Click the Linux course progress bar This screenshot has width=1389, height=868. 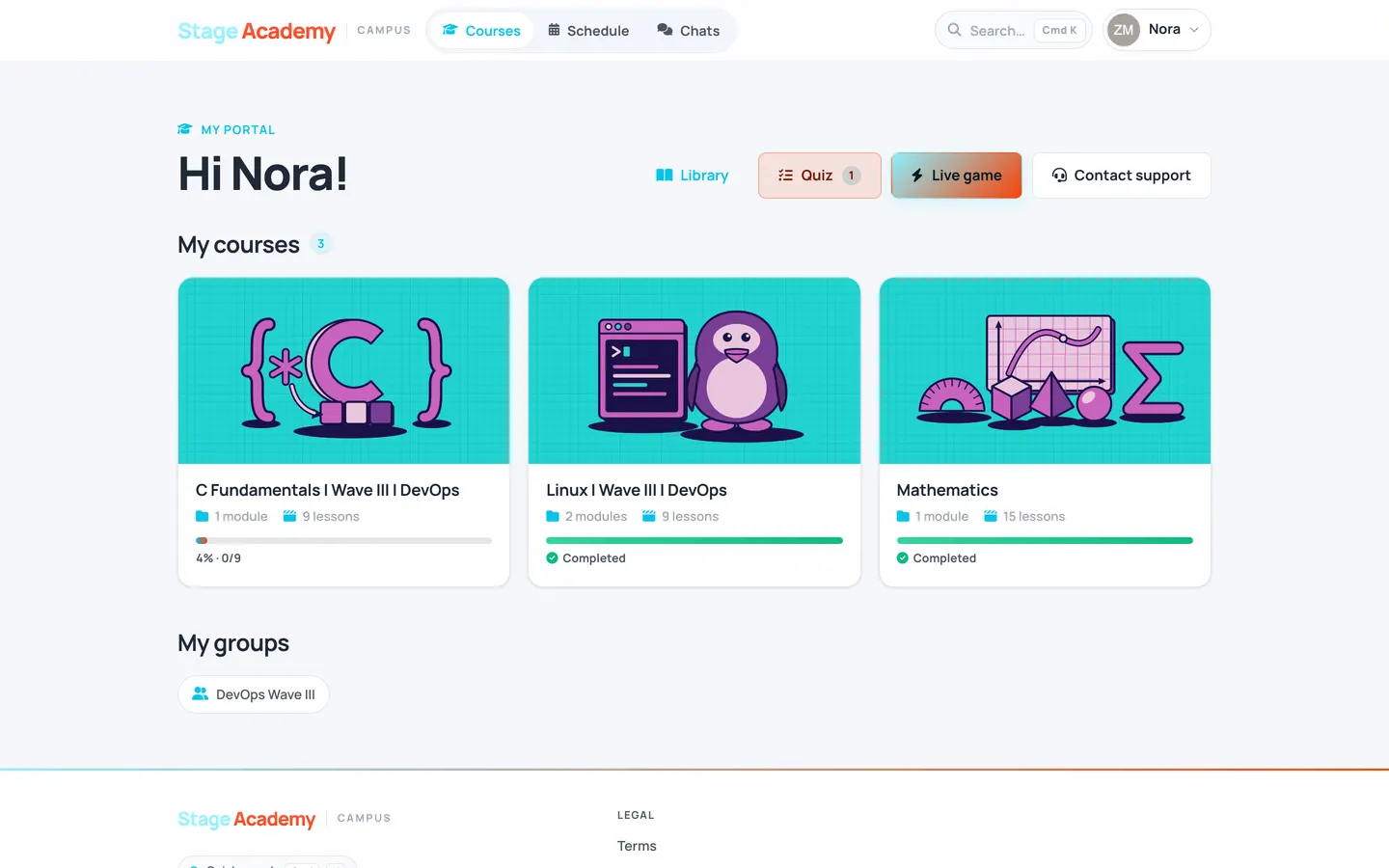[694, 541]
